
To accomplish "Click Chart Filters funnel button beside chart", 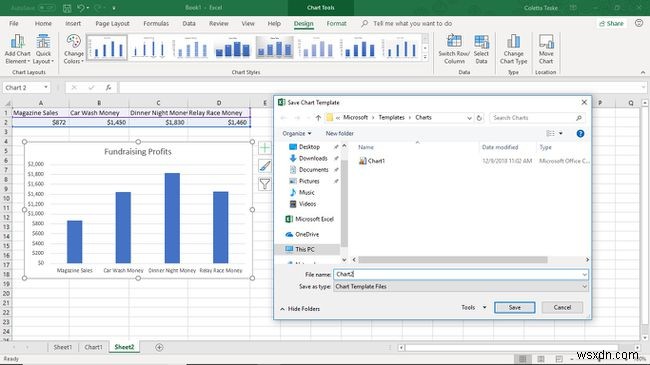I will 265,184.
